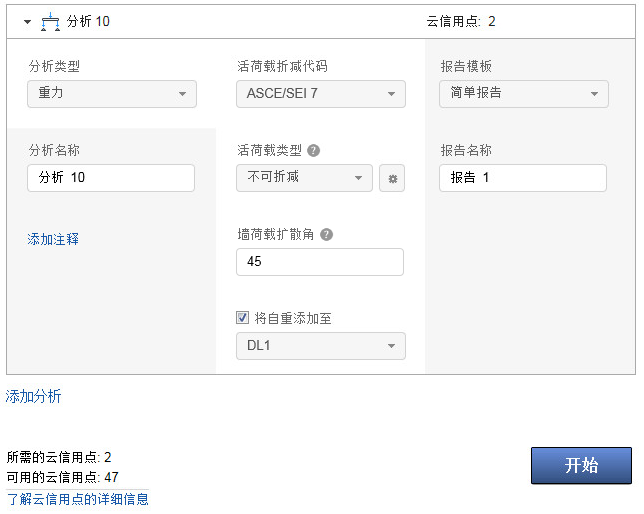Click the 添加分析 link
The width and height of the screenshot is (644, 514).
pos(34,396)
